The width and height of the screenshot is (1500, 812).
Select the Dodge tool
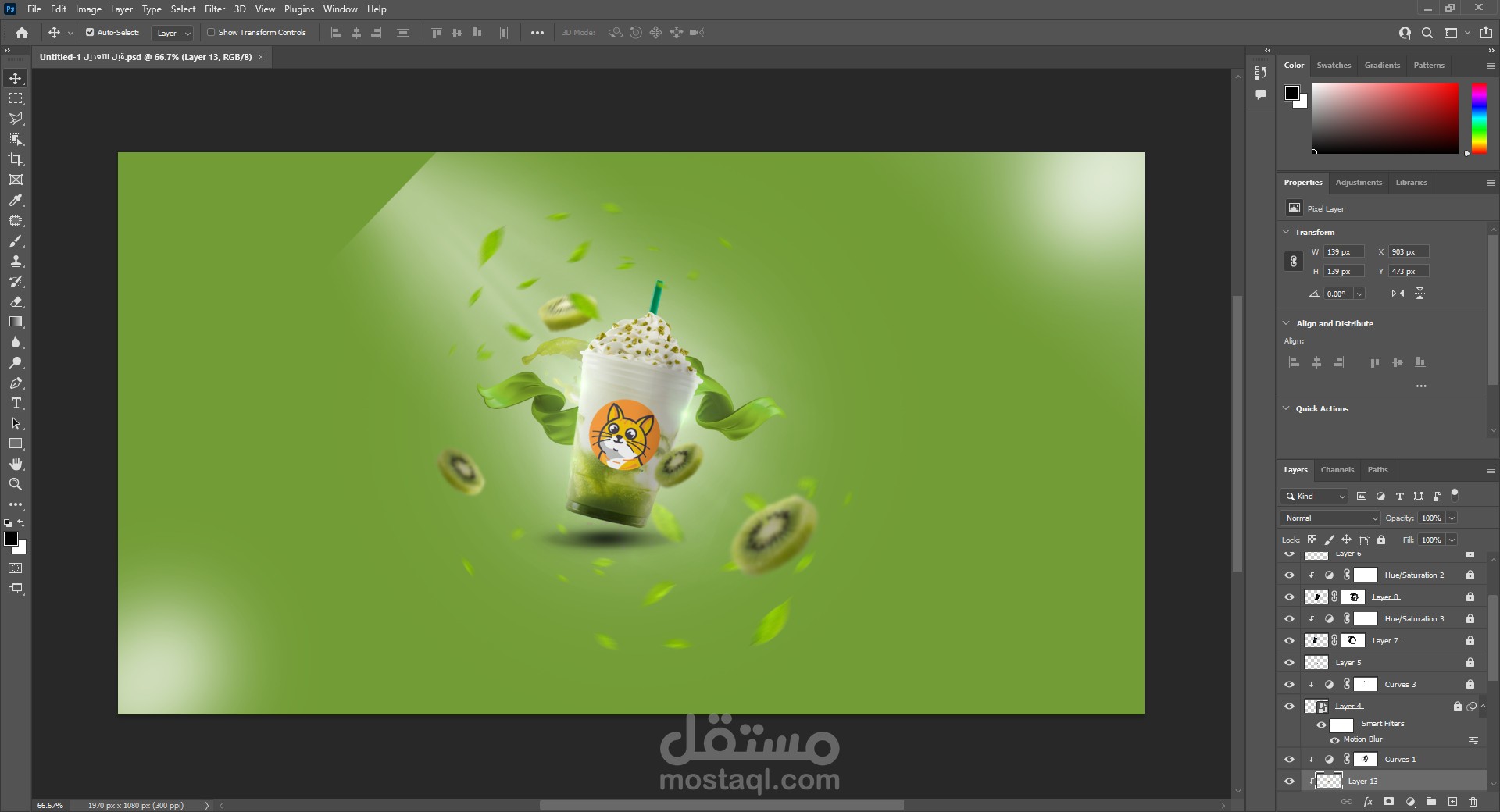16,363
